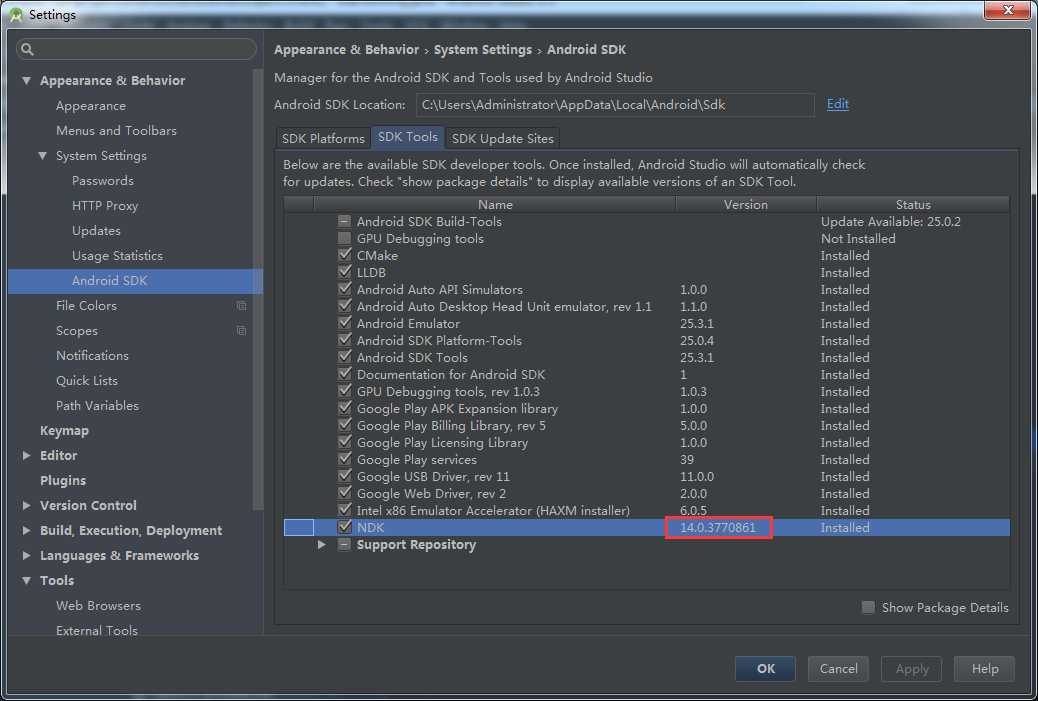Image resolution: width=1038 pixels, height=701 pixels.
Task: Open the Plugins settings
Action: (x=63, y=481)
